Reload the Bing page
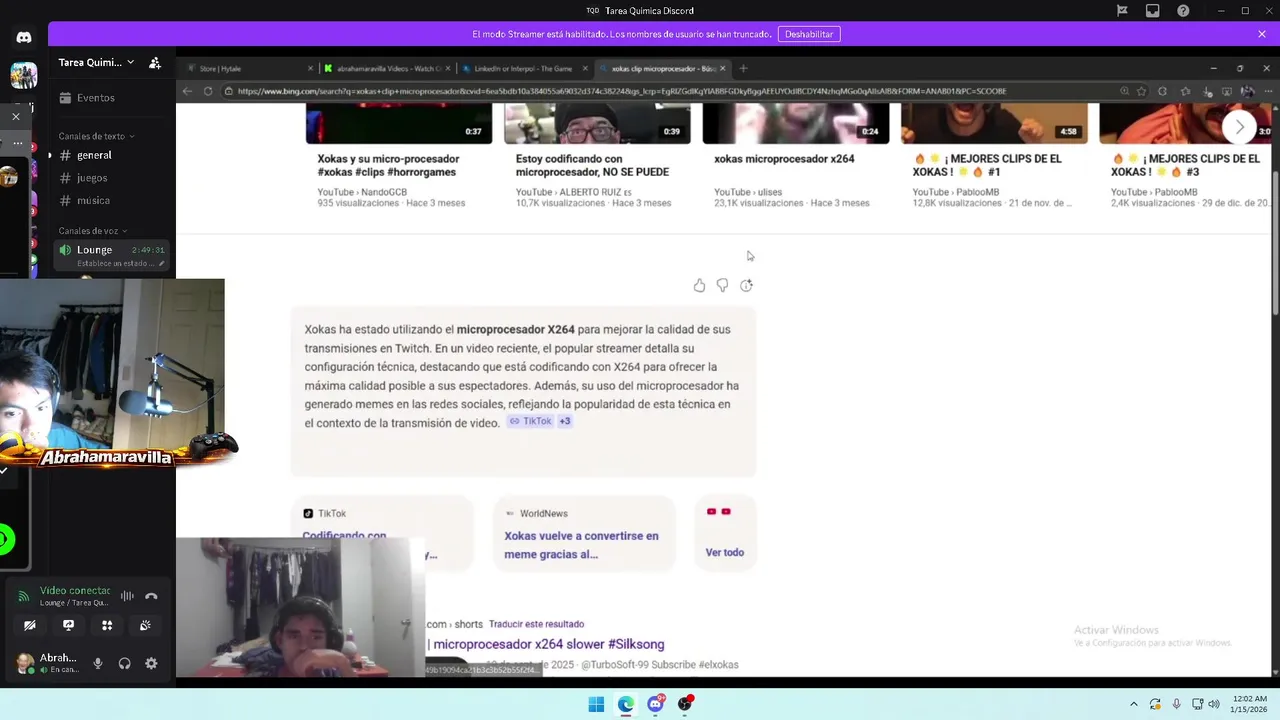 (x=208, y=91)
